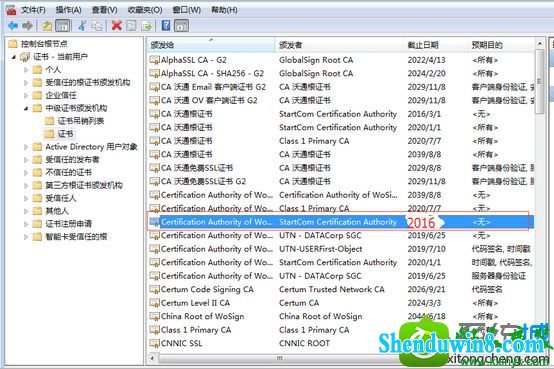Click the horizontal scrollbar left arrow
Image resolution: width=554 pixels, height=369 pixels.
[x=153, y=358]
